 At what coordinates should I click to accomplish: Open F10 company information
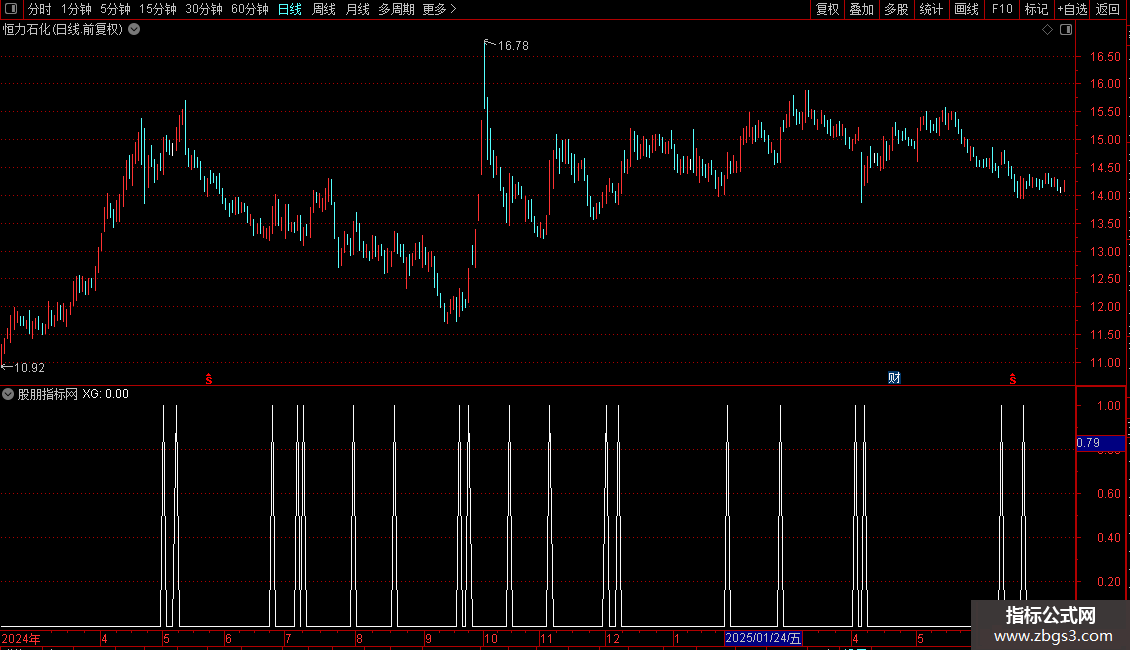click(x=1002, y=9)
